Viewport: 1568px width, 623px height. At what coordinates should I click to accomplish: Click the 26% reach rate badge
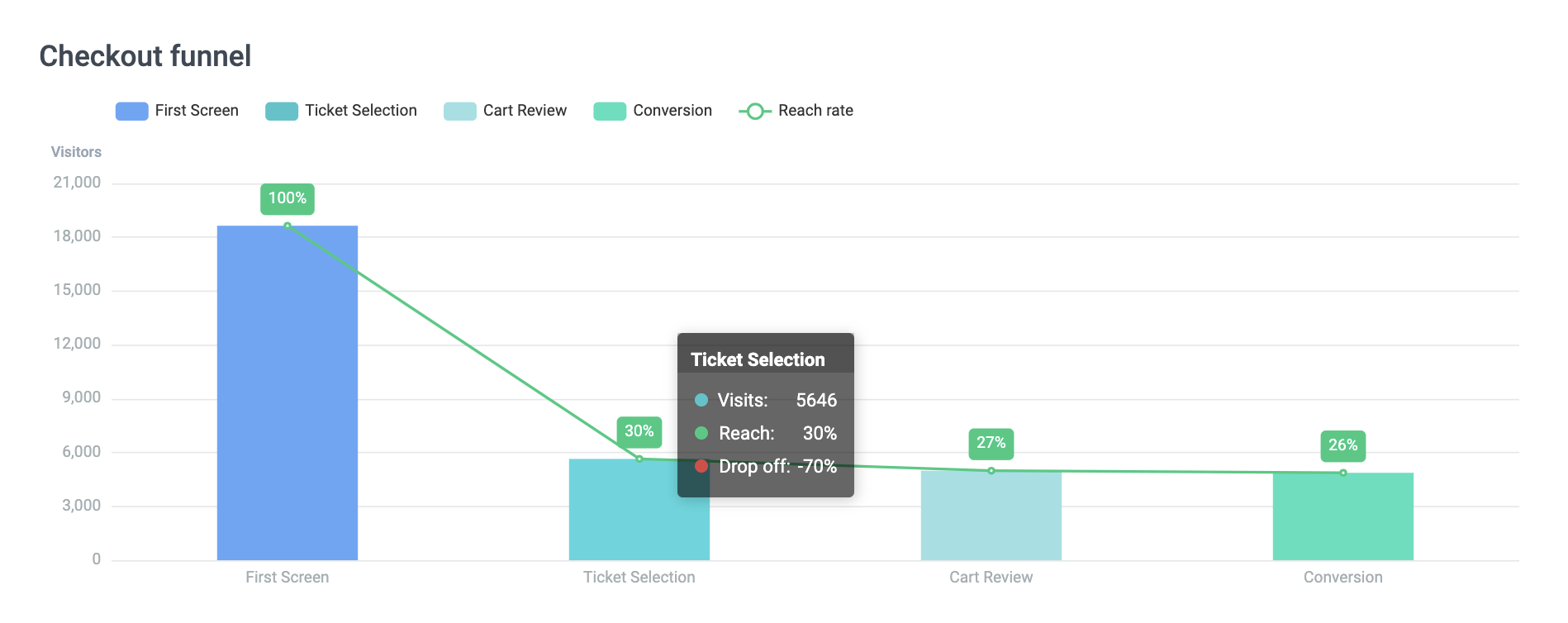tap(1343, 445)
